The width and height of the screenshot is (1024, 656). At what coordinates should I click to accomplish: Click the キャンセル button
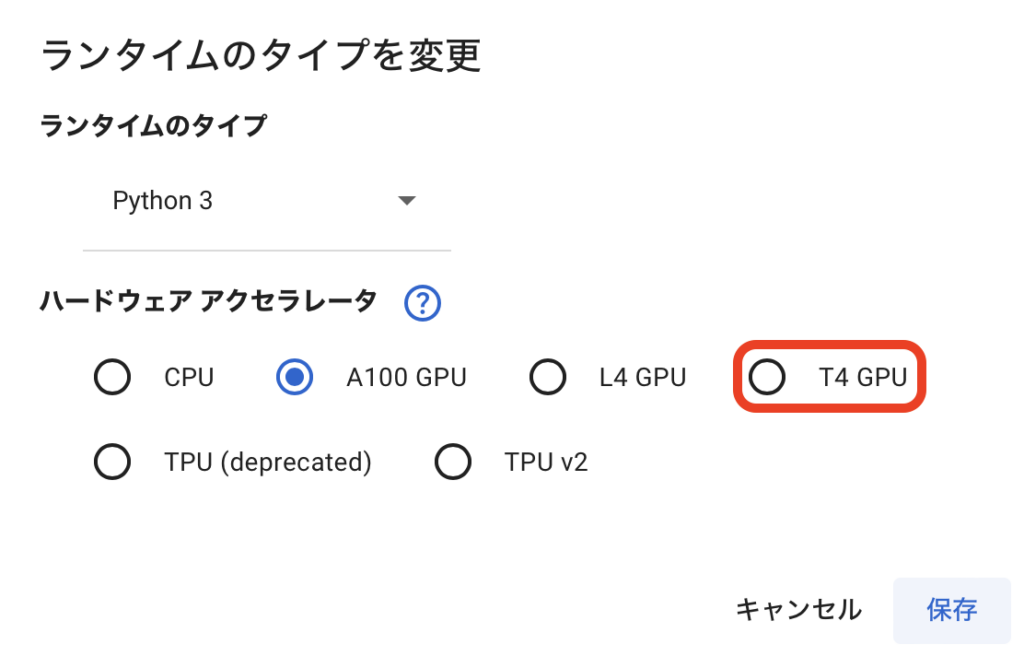click(798, 609)
